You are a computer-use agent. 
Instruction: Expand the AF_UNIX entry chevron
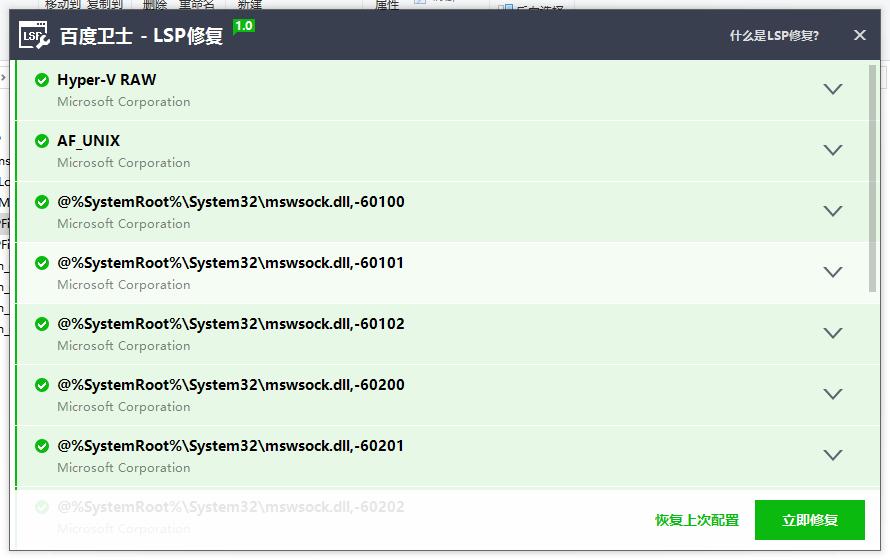point(833,150)
